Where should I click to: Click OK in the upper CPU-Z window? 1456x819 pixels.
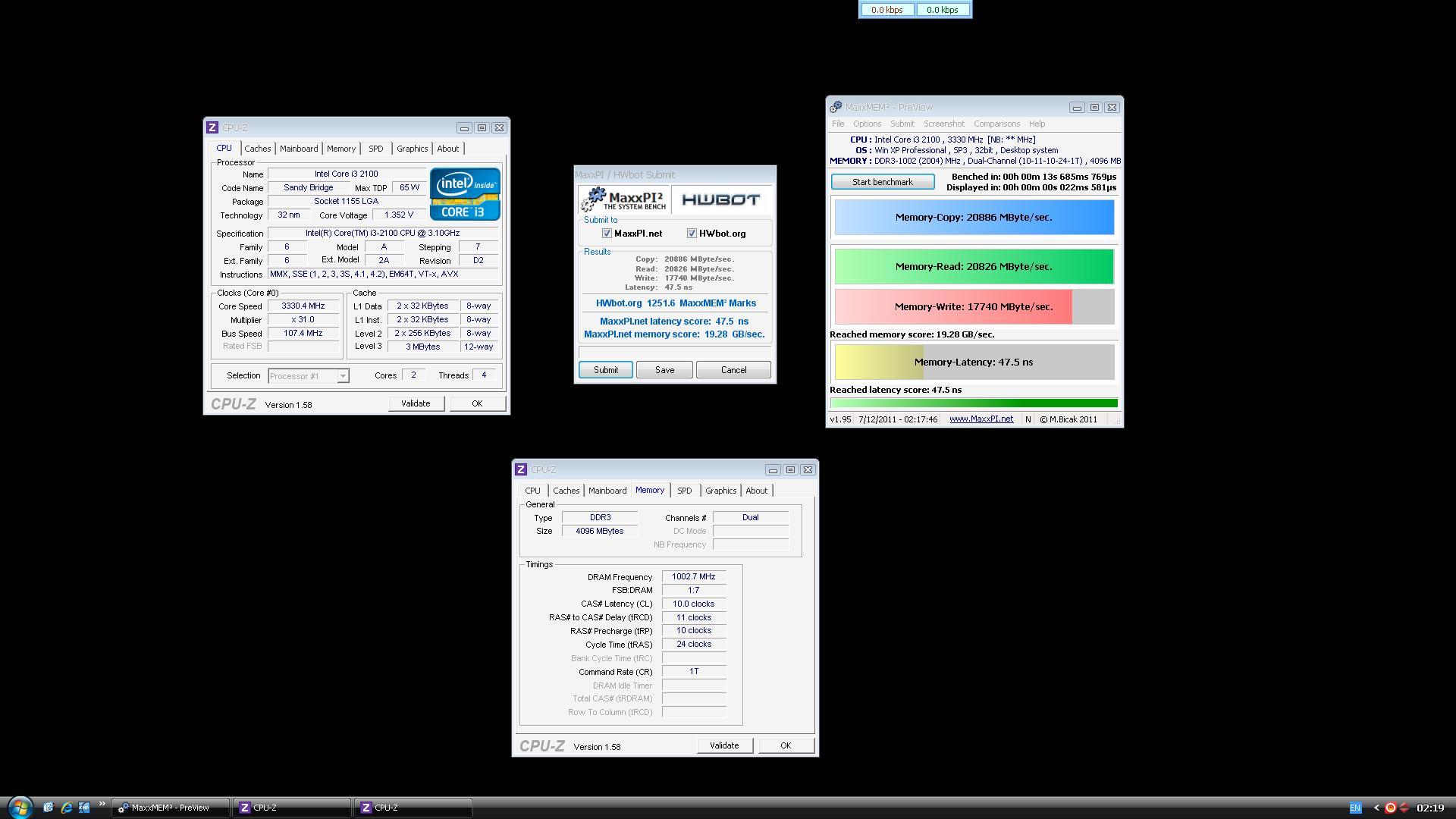pyautogui.click(x=477, y=403)
